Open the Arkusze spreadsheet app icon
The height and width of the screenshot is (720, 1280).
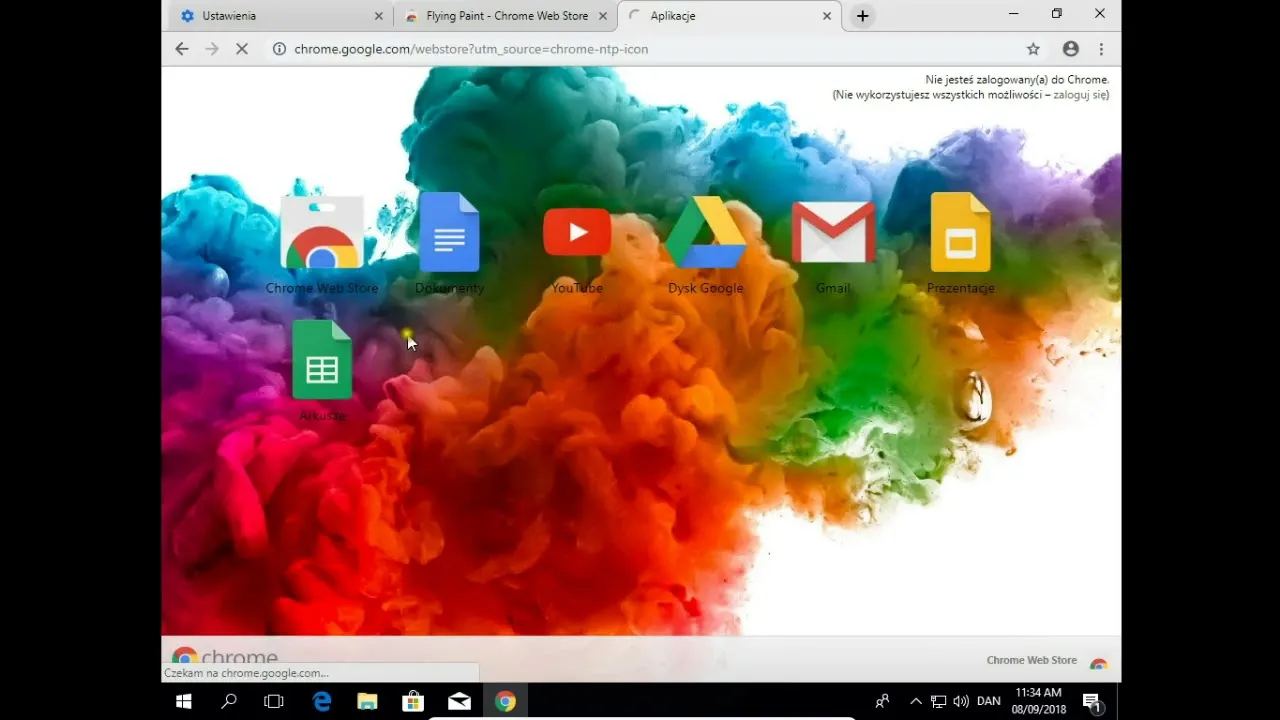pos(322,360)
